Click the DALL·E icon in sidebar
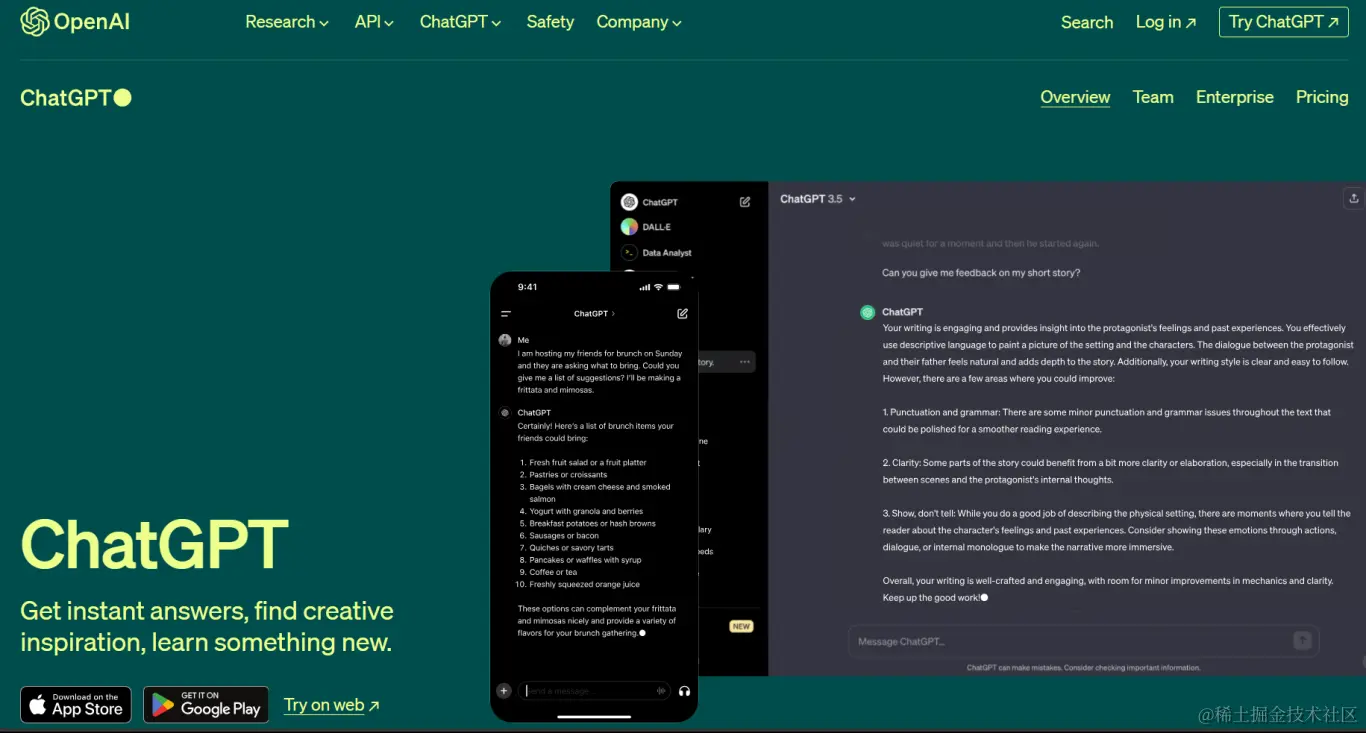The width and height of the screenshot is (1366, 733). [x=629, y=227]
